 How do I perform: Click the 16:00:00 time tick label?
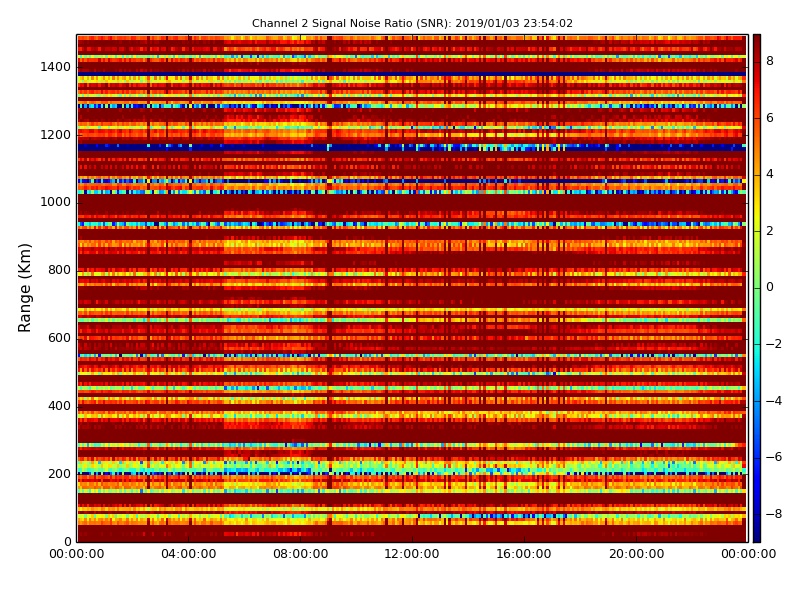pos(524,554)
